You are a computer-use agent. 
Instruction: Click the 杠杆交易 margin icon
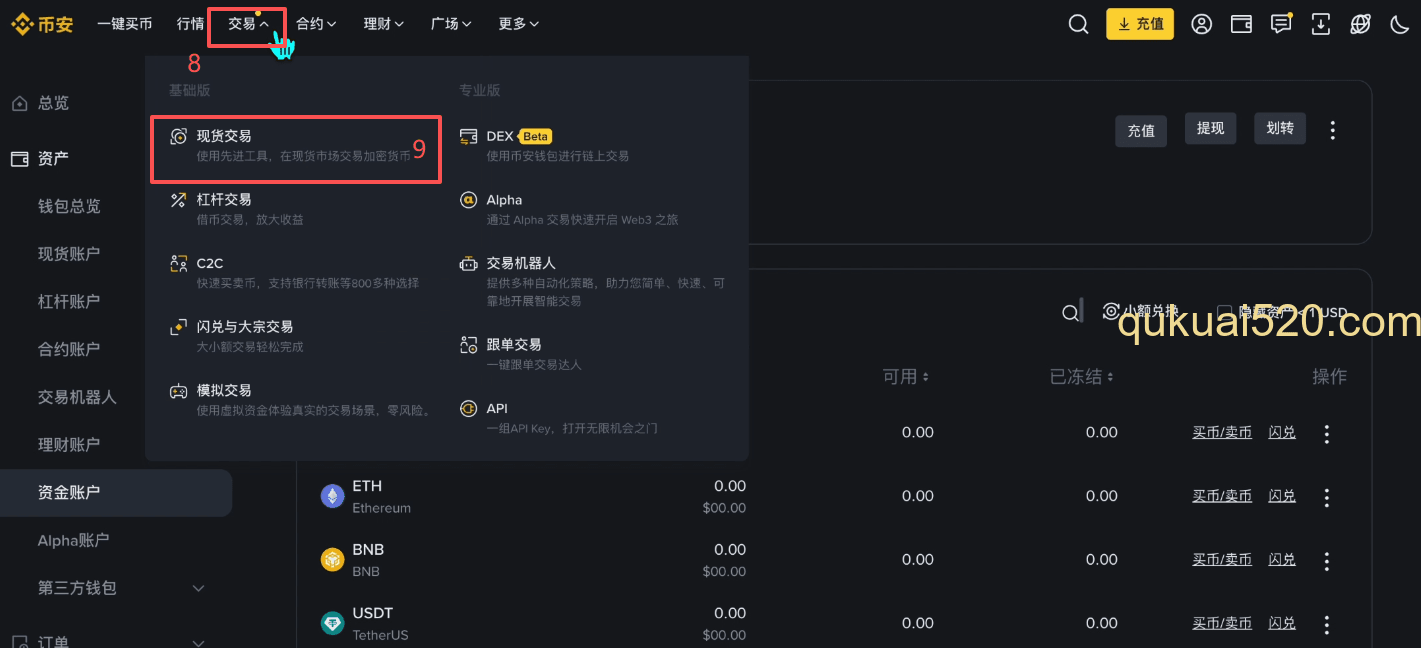[179, 200]
